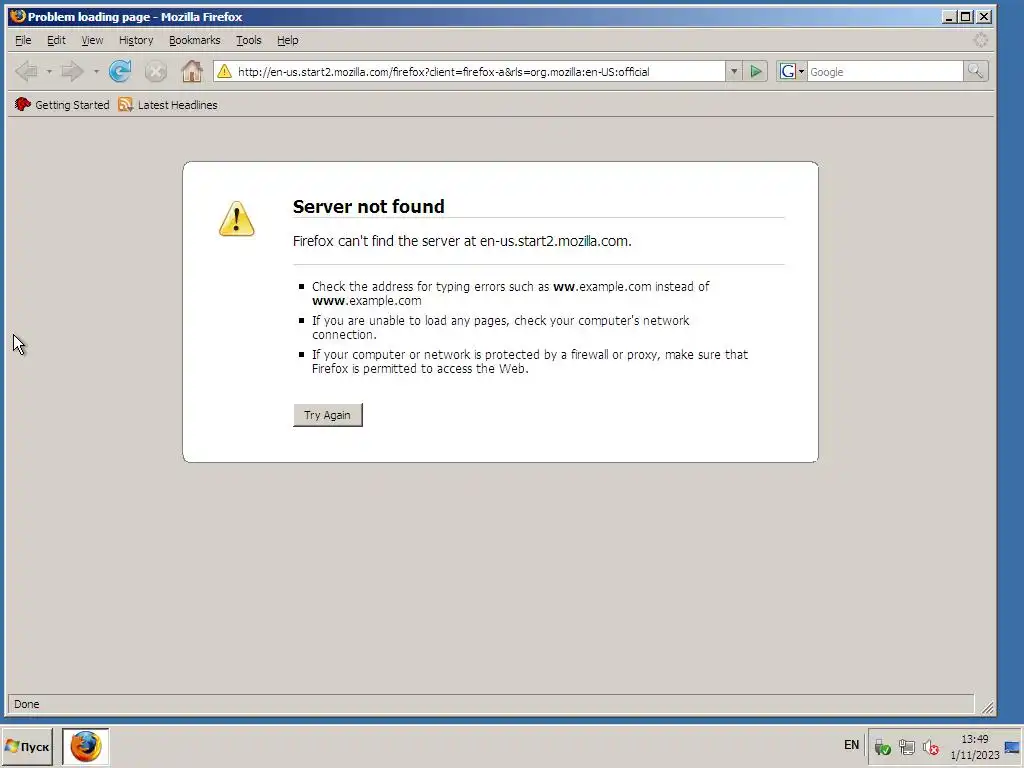Open the Google search engine selector

(792, 71)
